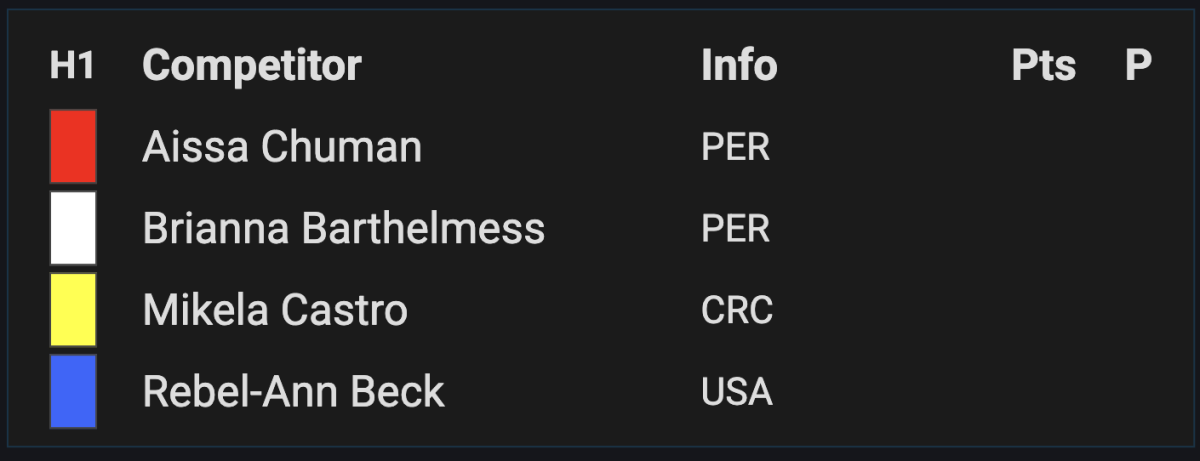
Task: Open competitor Aissa Chuman
Action: tap(282, 148)
